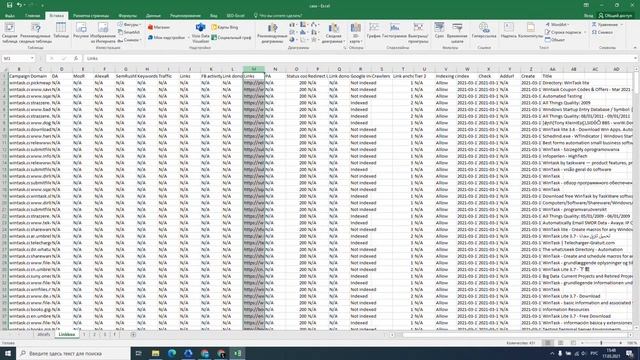Click the Campaign header cell

[18, 76]
